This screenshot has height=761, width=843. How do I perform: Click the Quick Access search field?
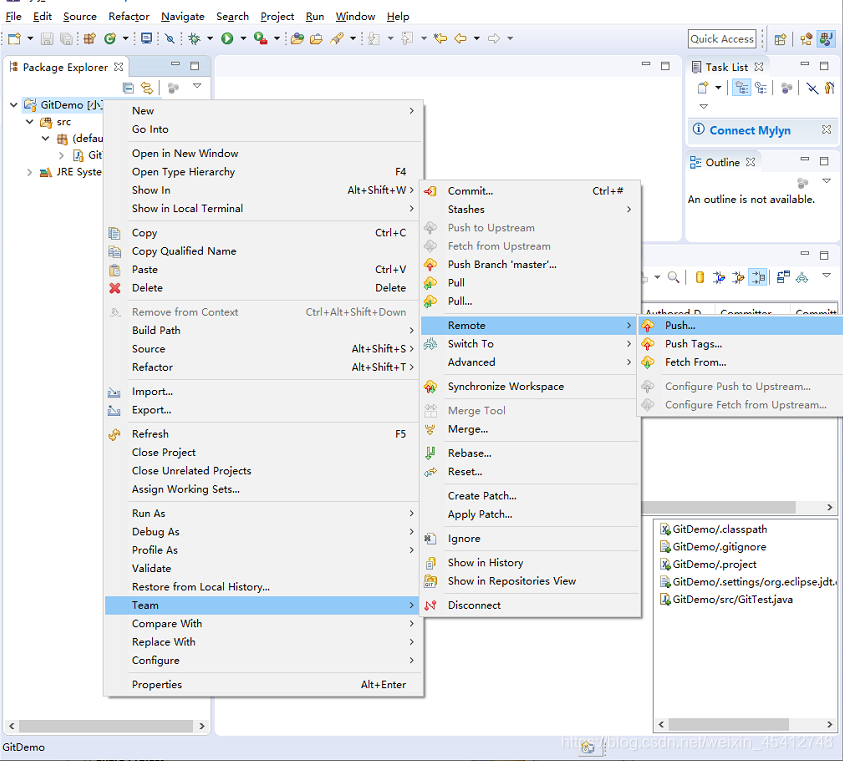[722, 39]
